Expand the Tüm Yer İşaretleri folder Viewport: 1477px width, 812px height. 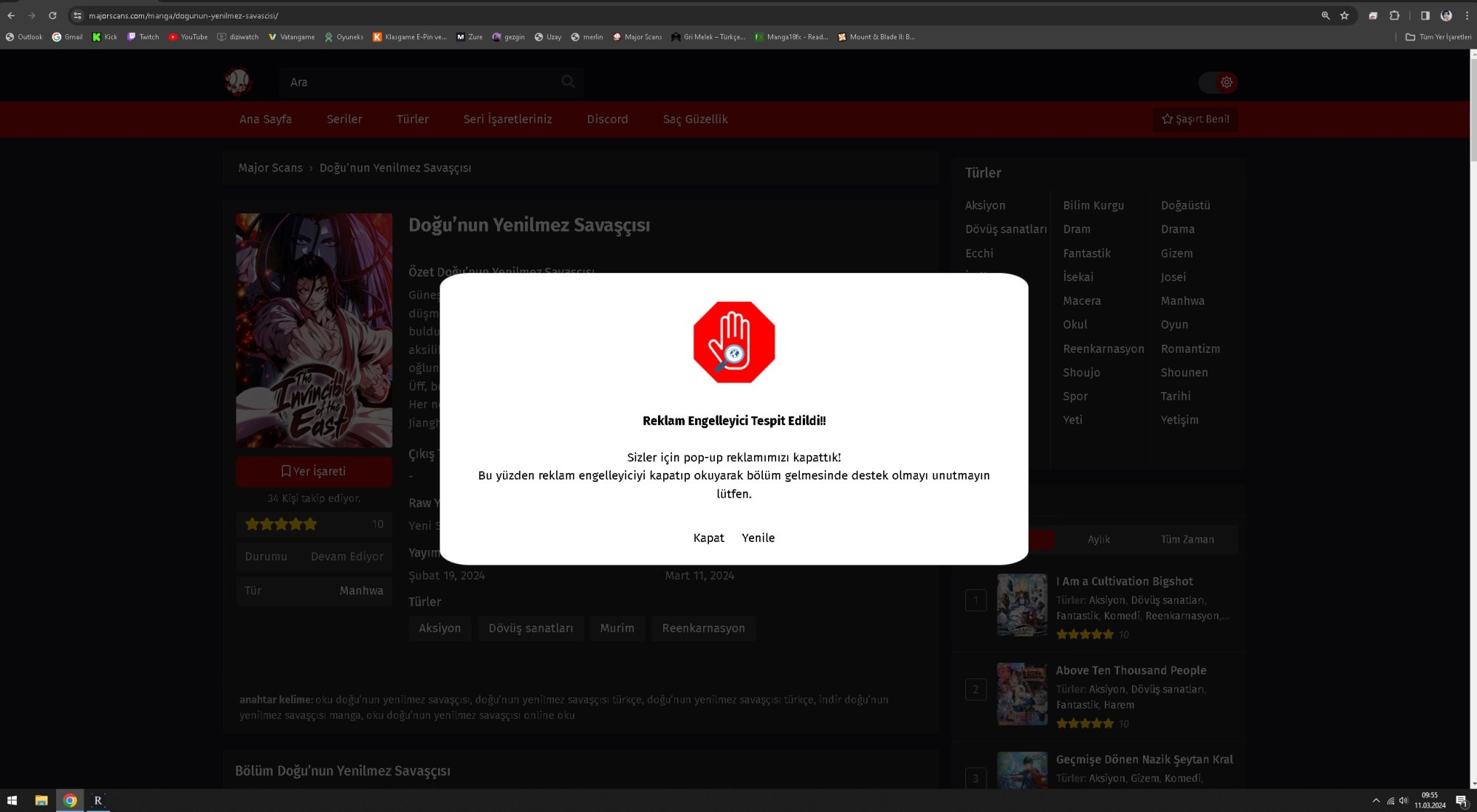(x=1438, y=37)
